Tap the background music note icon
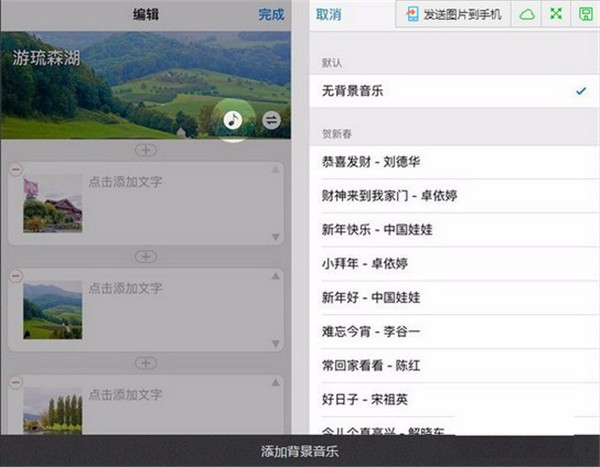 [232, 120]
